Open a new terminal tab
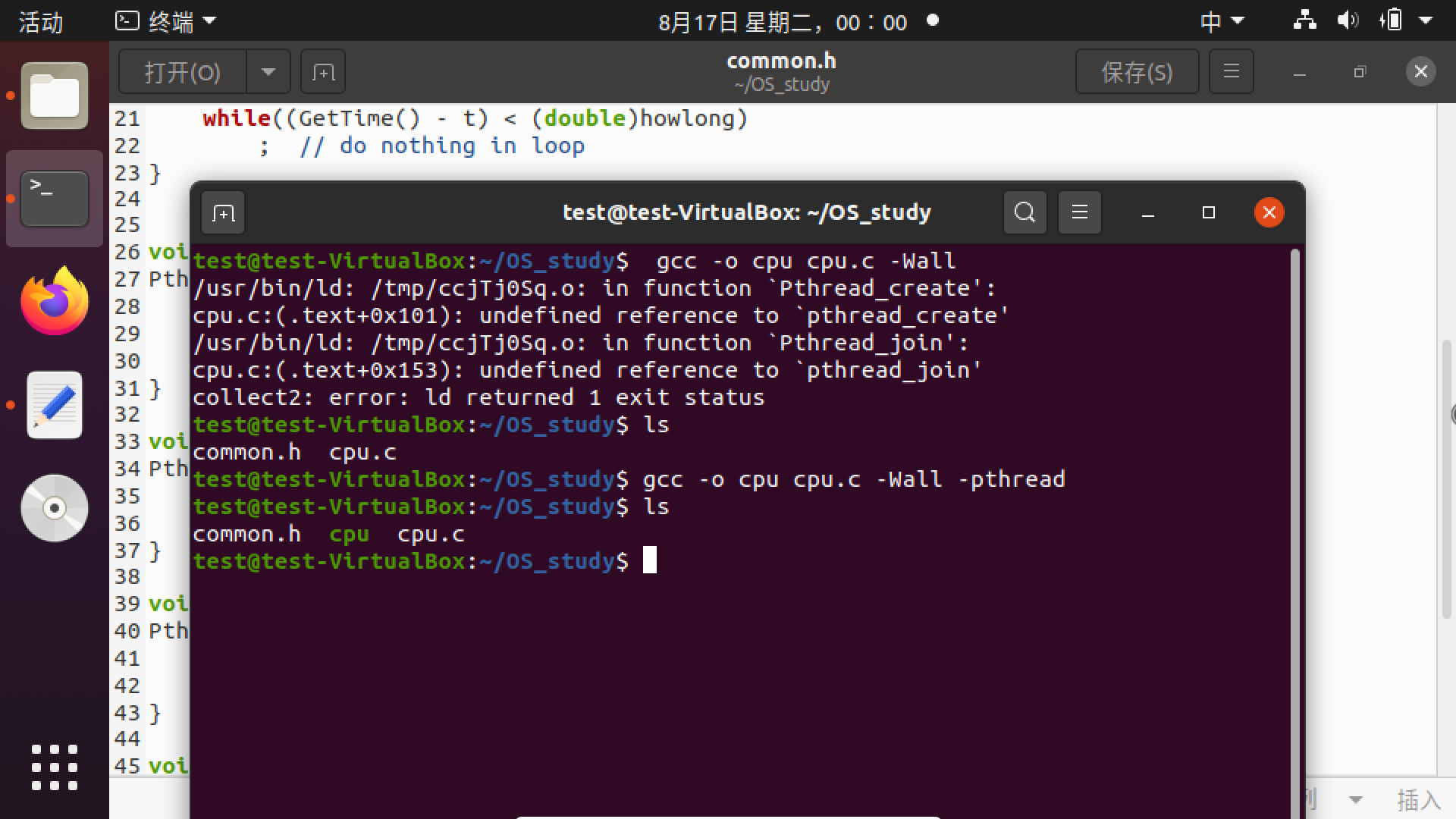The height and width of the screenshot is (819, 1456). [224, 213]
